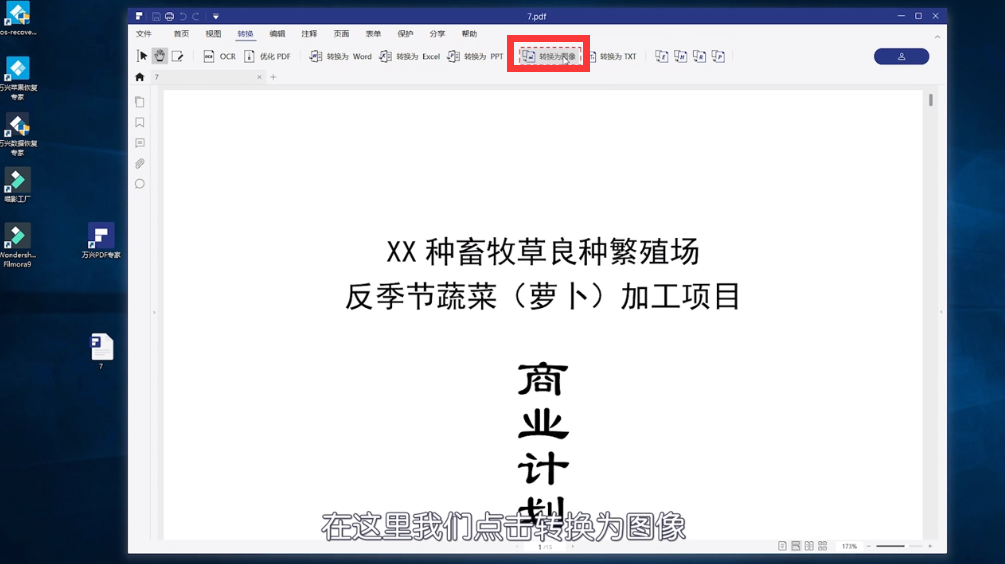Viewport: 1005px width, 564px height.
Task: Select the 万兴数据恢复专家 desktop shortcut
Action: 18,135
